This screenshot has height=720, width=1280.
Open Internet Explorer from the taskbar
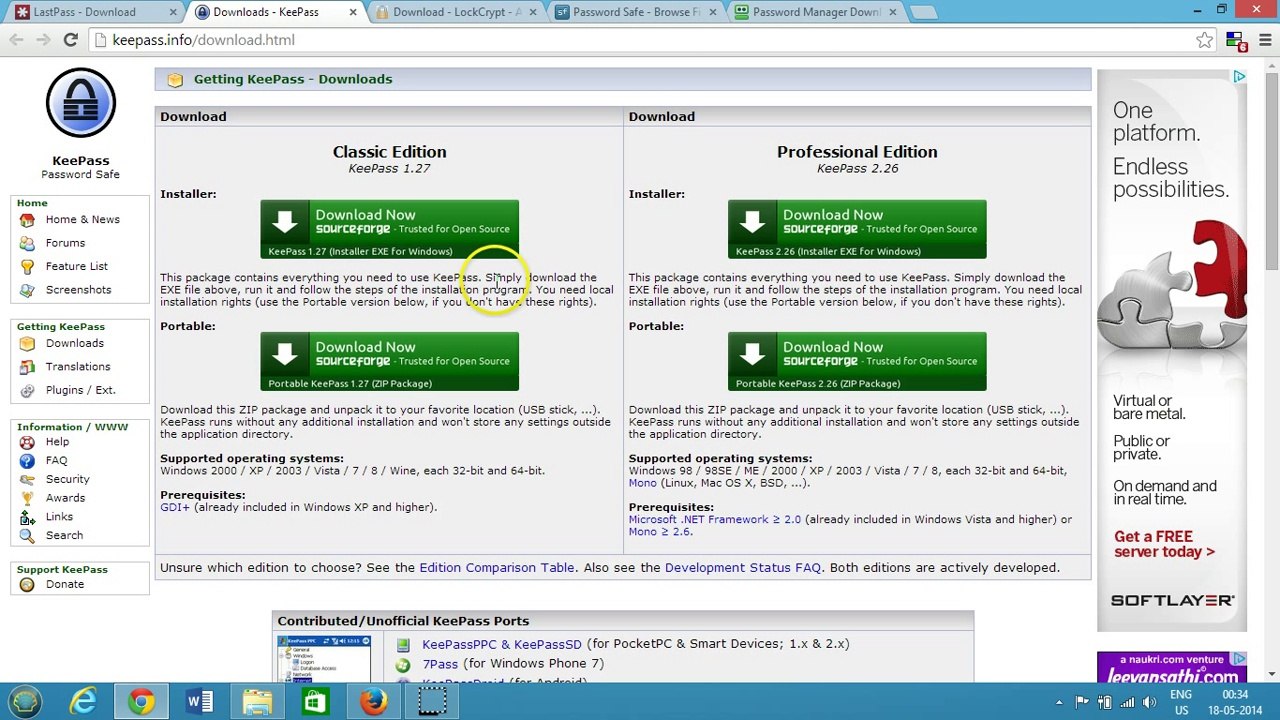coord(83,701)
